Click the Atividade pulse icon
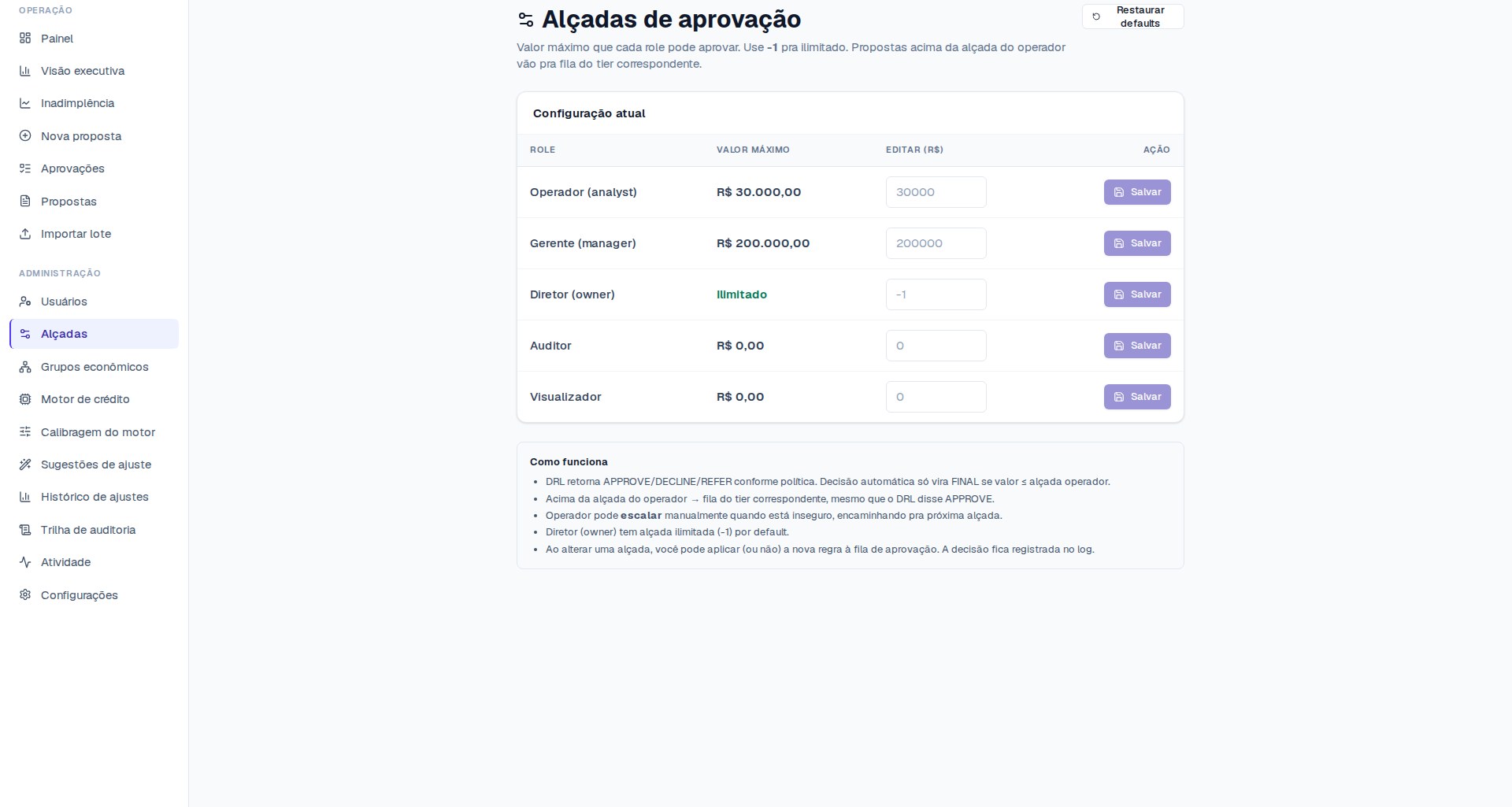Viewport: 1512px width, 807px height. click(25, 562)
